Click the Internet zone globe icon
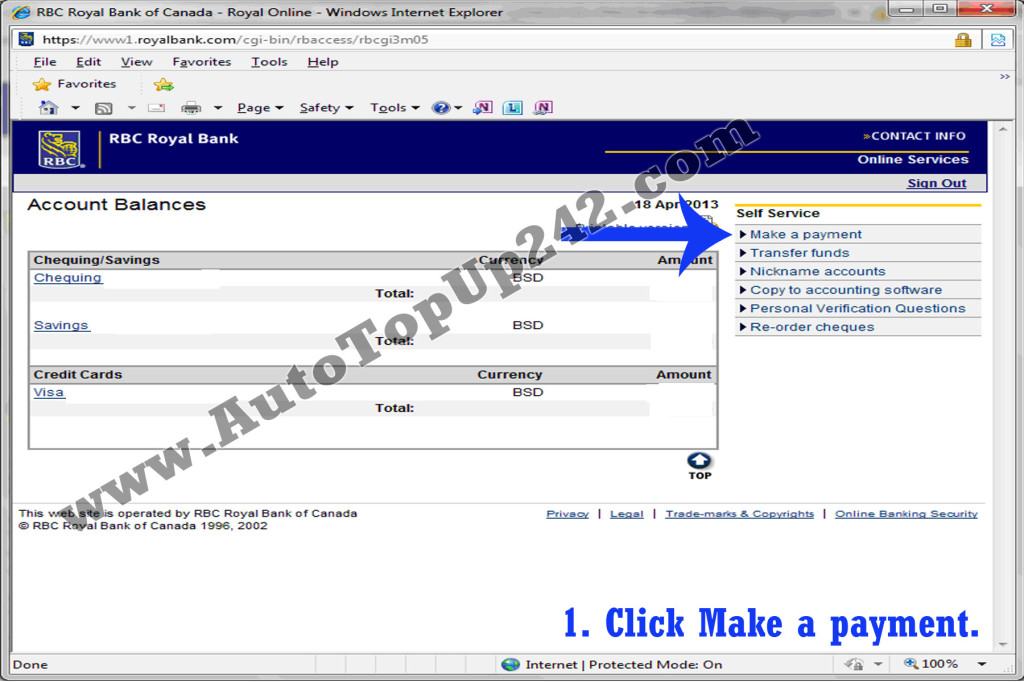 (510, 664)
